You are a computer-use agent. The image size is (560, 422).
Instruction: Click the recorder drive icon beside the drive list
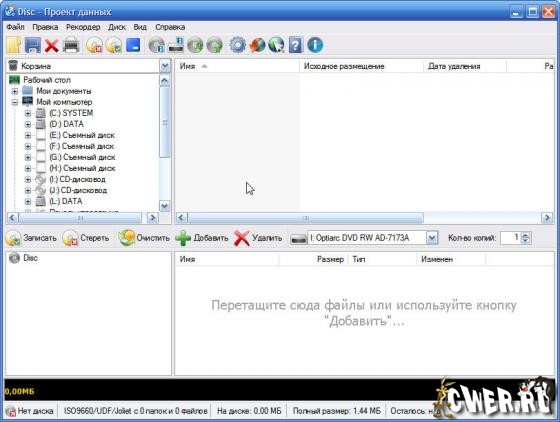(x=298, y=238)
